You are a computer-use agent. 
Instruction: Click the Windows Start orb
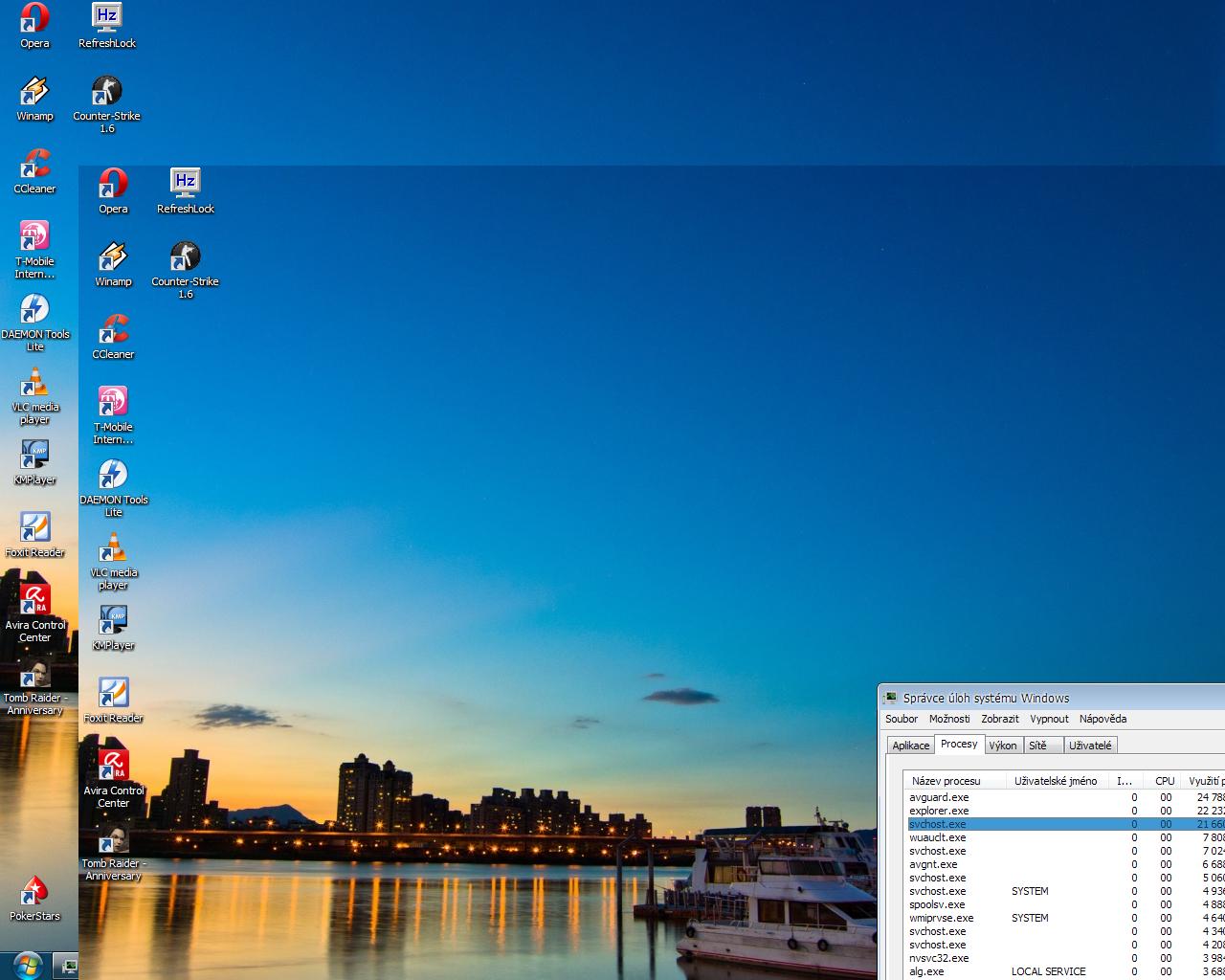[26, 965]
